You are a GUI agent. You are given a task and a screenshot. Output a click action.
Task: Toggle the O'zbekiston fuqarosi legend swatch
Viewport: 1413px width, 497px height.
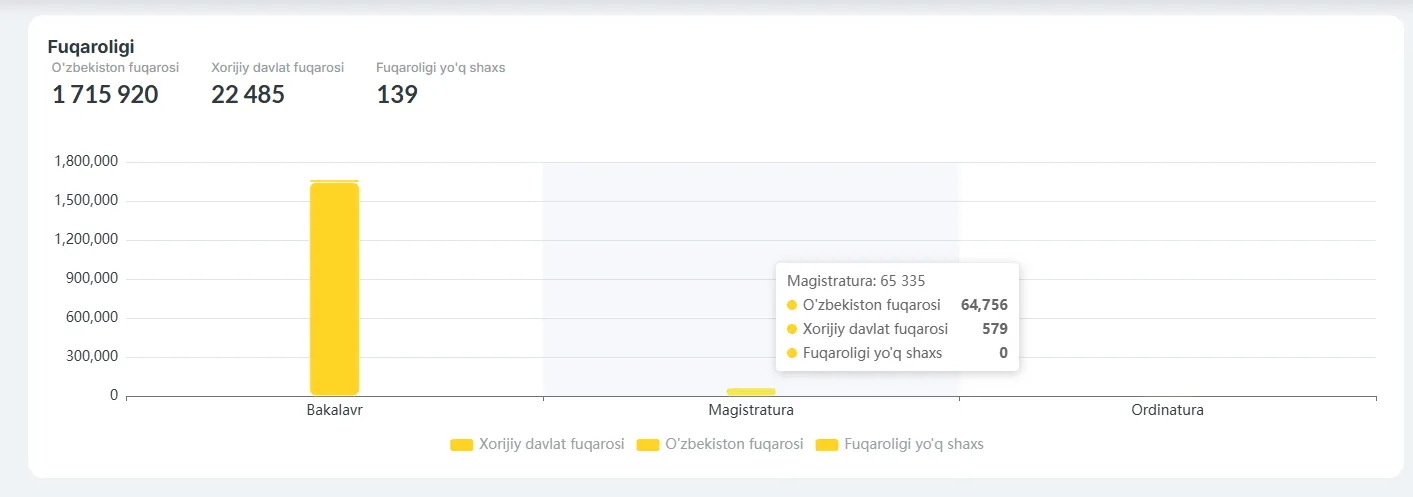pos(648,445)
